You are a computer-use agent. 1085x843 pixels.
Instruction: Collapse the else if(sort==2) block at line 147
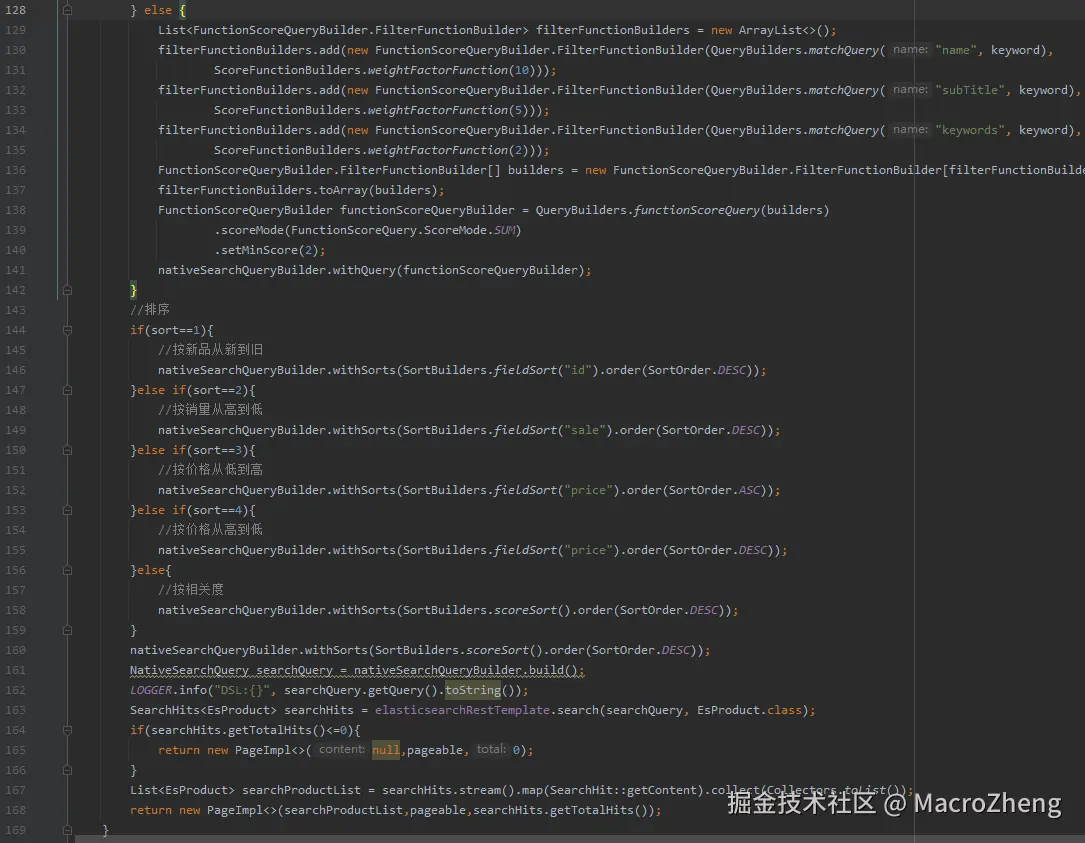[x=67, y=390]
